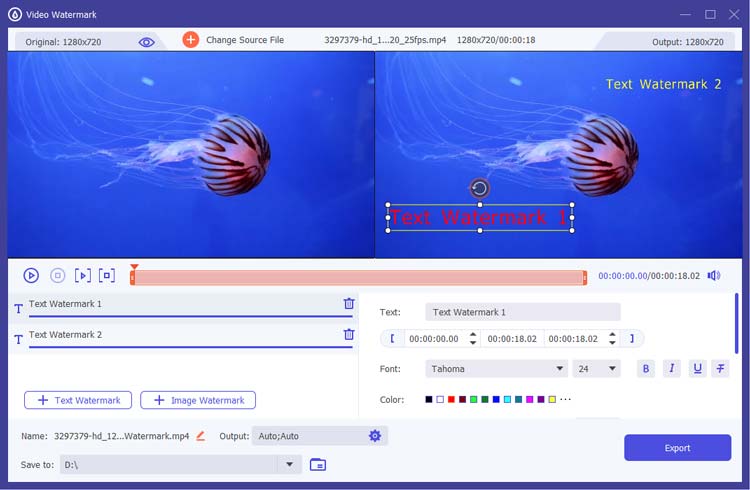This screenshot has width=750, height=490.
Task: Pick the dark green color swatch
Action: (x=485, y=399)
